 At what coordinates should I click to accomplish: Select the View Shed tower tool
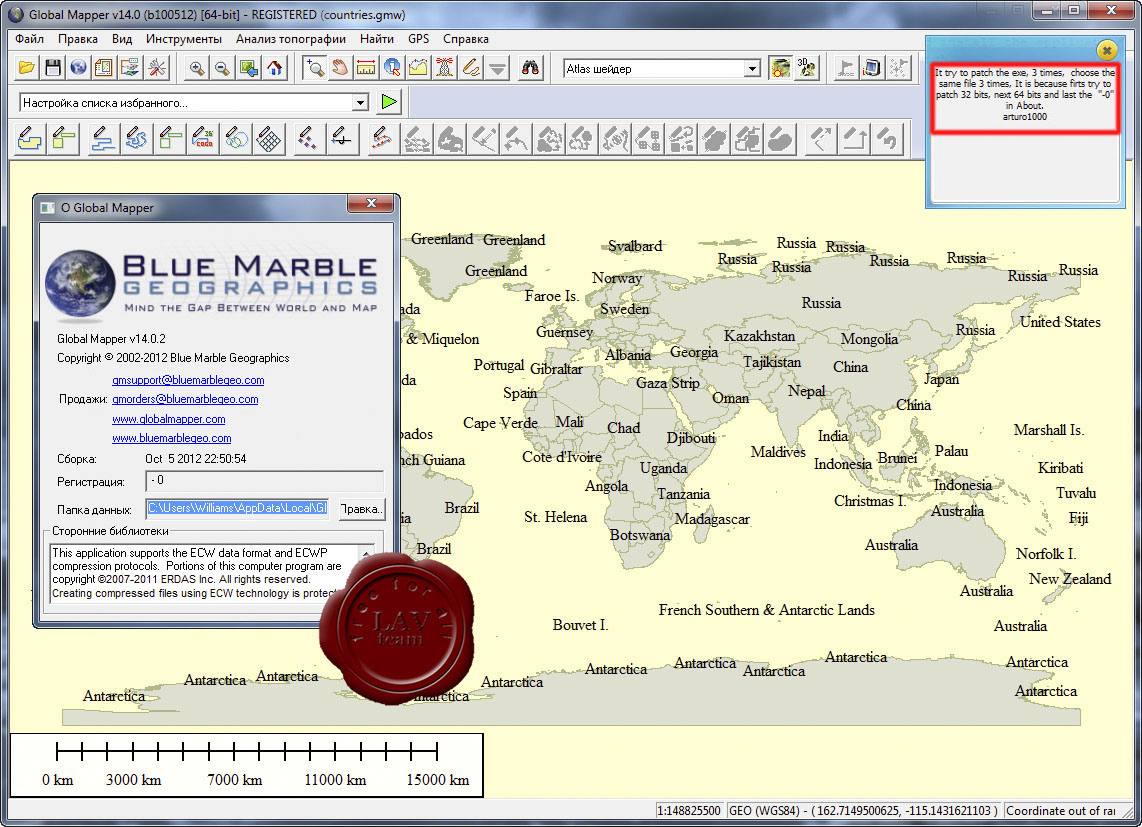[444, 68]
